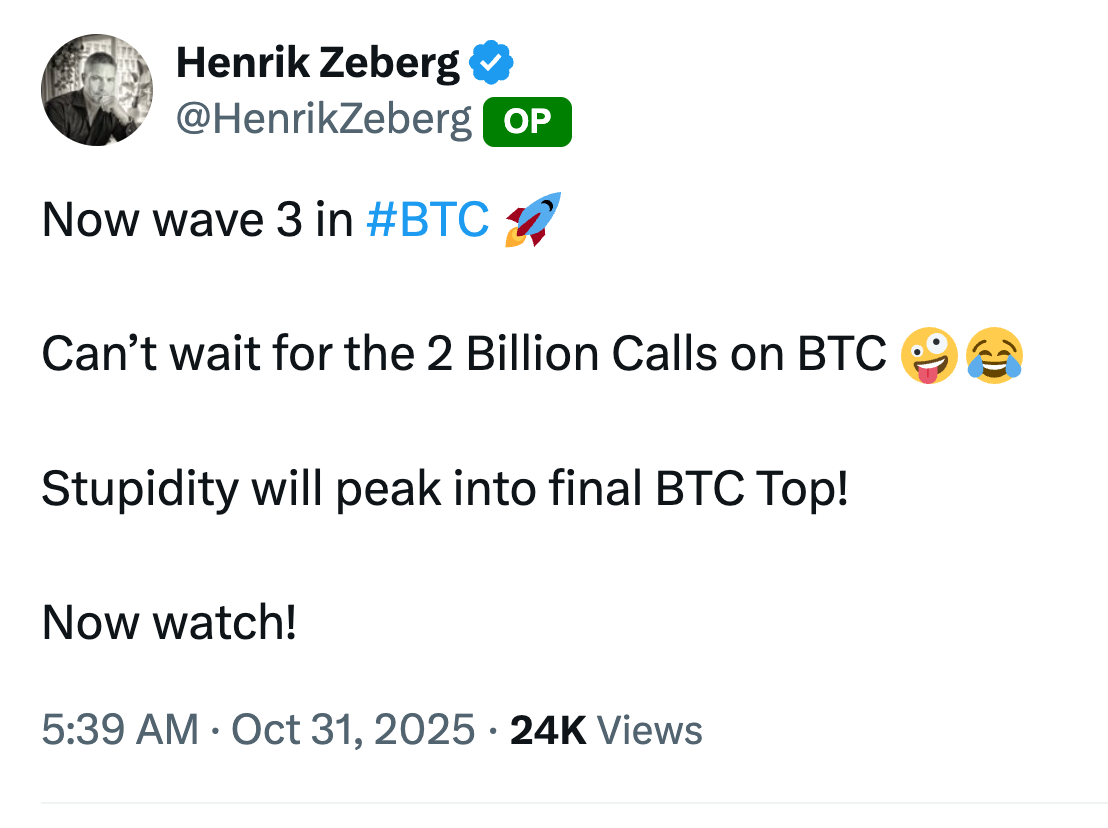Click the tears of joy emoji
This screenshot has height=828, width=1108.
tap(993, 355)
